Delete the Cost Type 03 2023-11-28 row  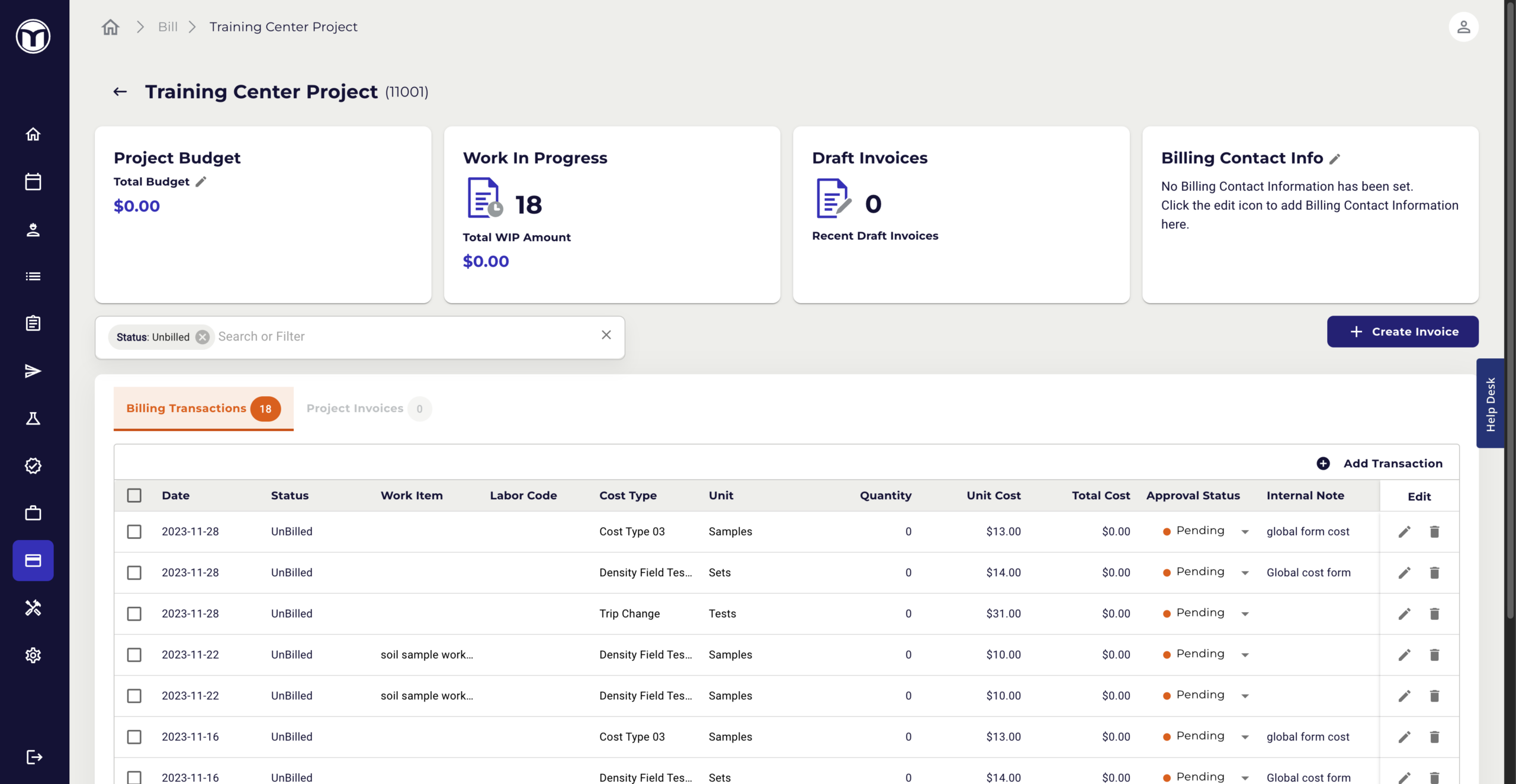[1434, 532]
